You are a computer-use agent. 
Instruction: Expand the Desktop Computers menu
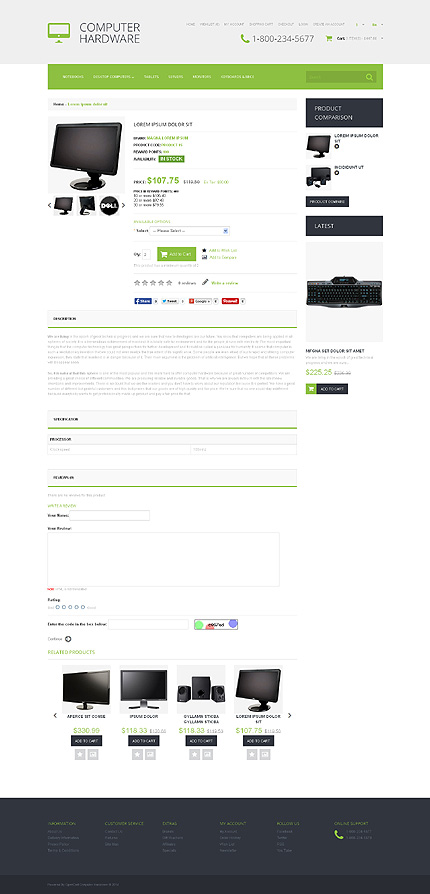coord(113,77)
